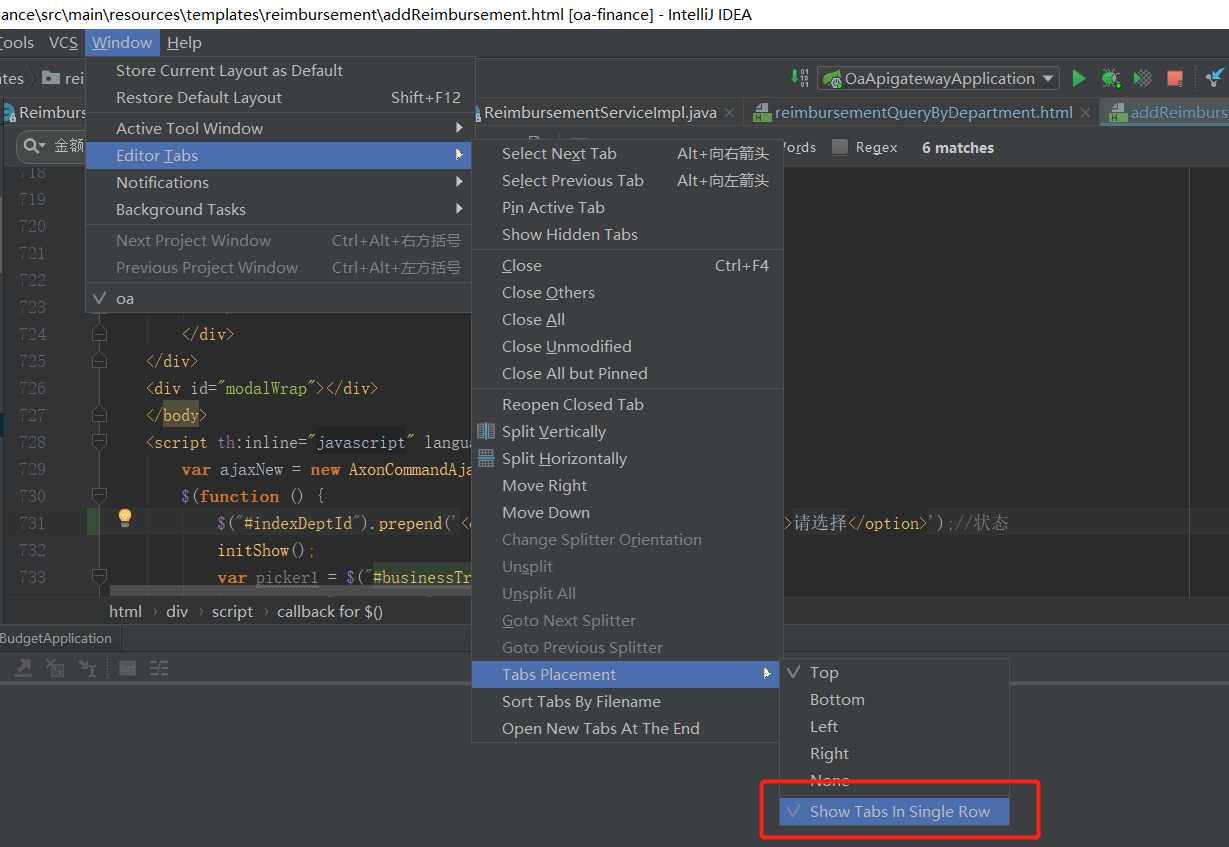Click the drop frame icon in bottom panel
1229x847 pixels.
pos(55,668)
